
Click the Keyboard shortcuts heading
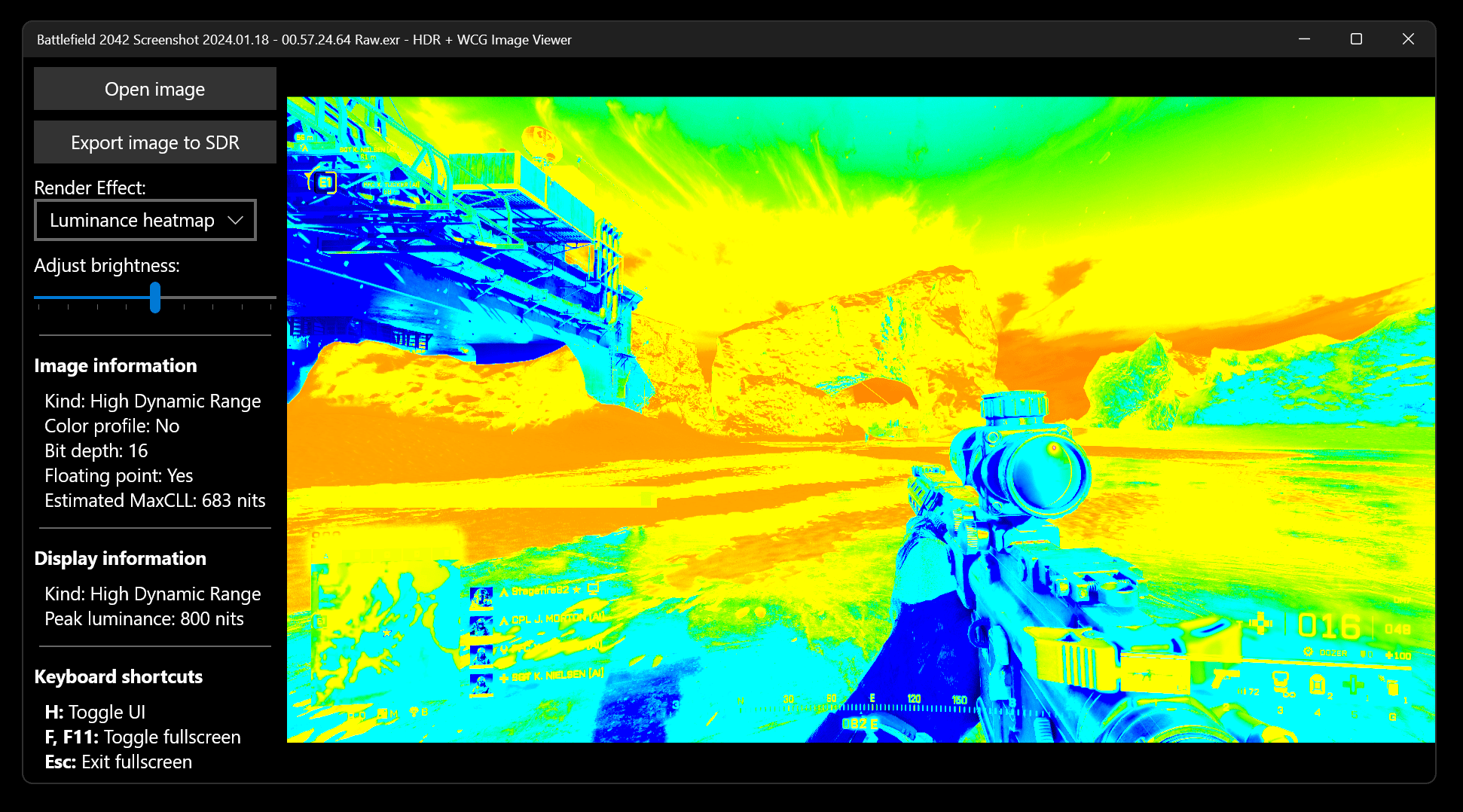118,676
